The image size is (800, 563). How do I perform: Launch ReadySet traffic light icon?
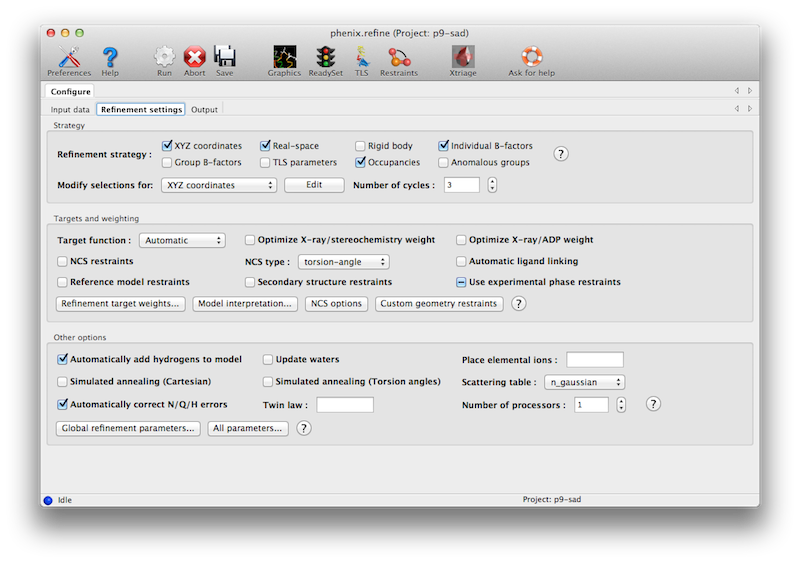coord(326,58)
